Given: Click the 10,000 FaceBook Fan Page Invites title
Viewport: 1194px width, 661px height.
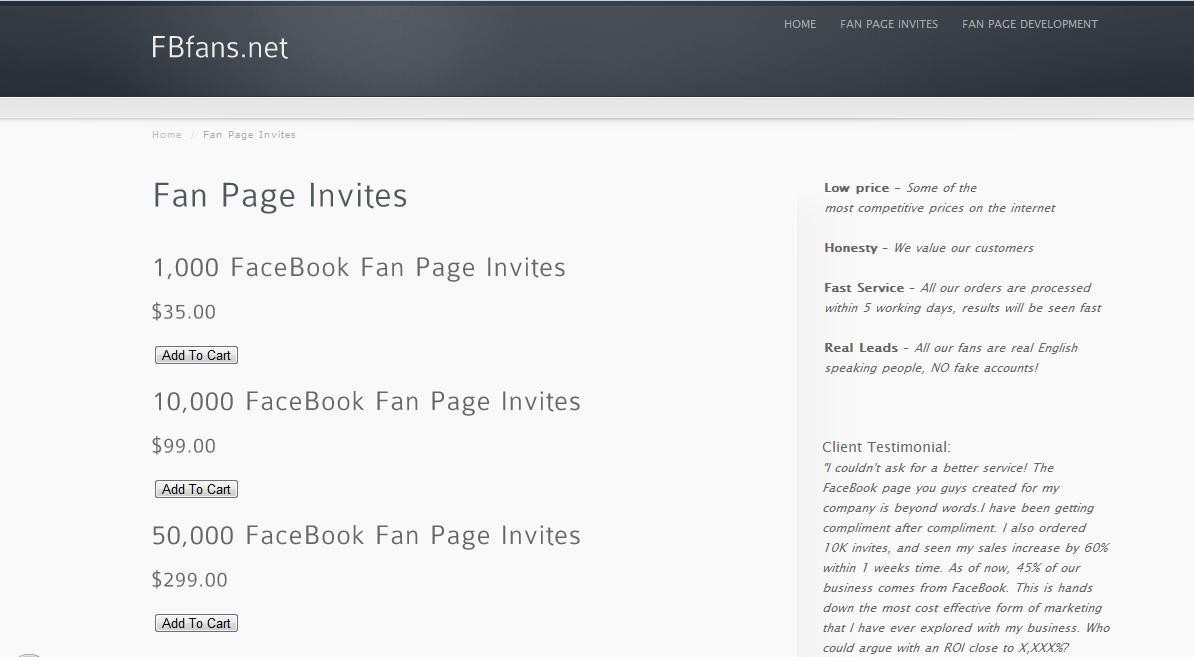Looking at the screenshot, I should [366, 402].
